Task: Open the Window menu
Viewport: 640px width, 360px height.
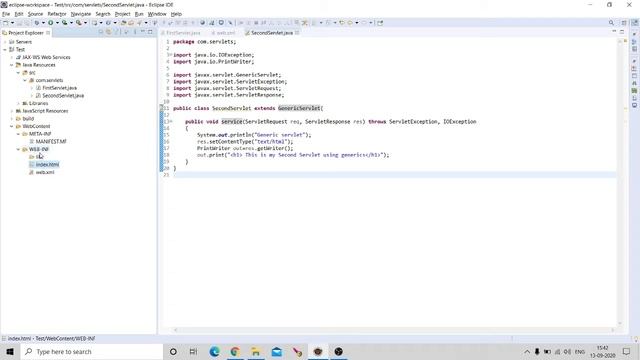Action: click(157, 14)
